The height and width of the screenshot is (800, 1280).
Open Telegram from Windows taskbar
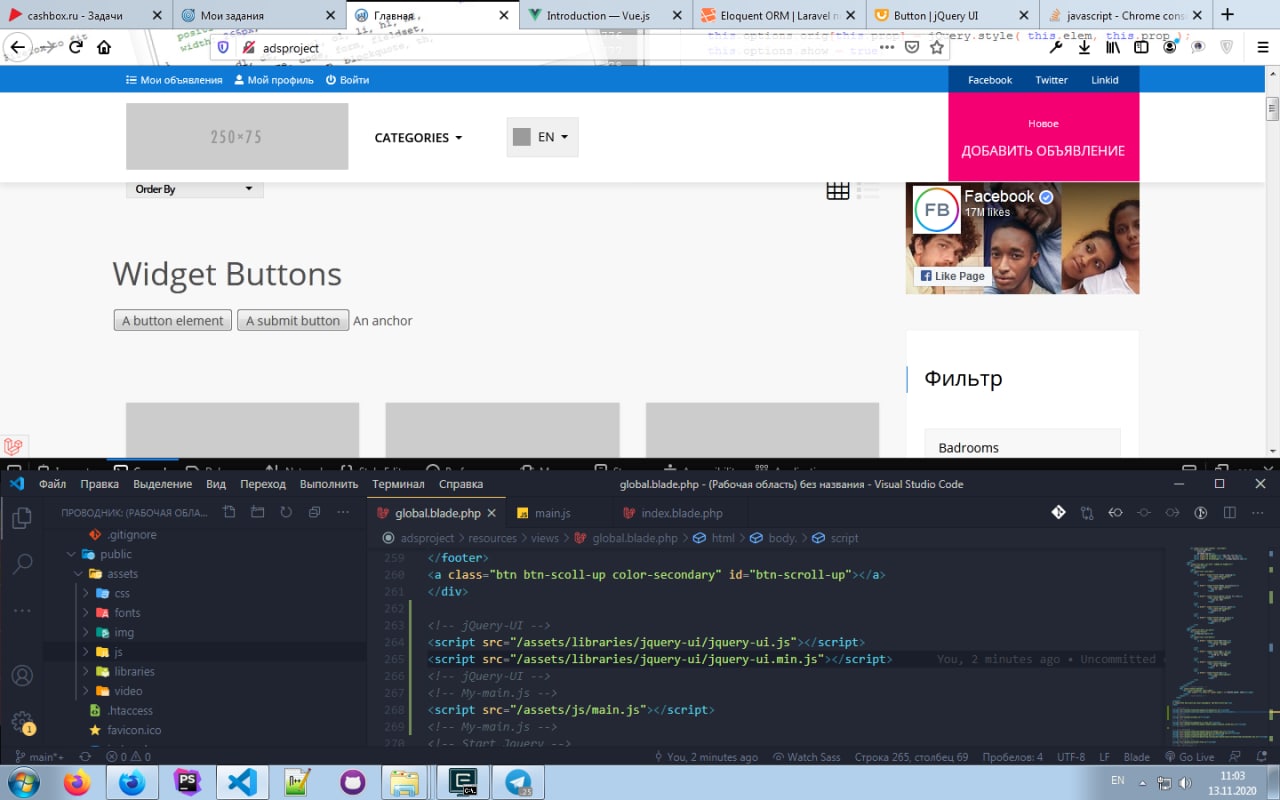point(518,782)
